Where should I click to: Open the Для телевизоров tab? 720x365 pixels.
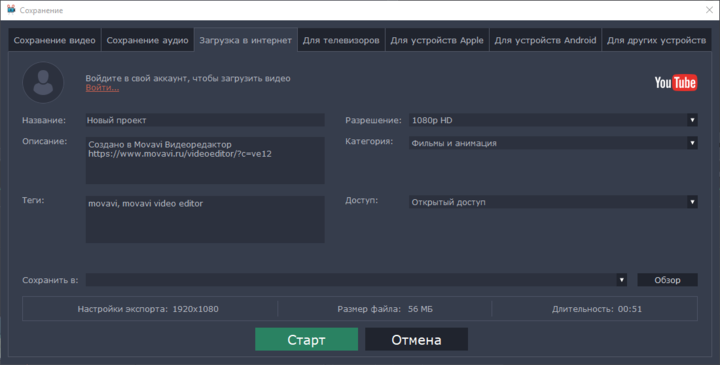tap(341, 40)
